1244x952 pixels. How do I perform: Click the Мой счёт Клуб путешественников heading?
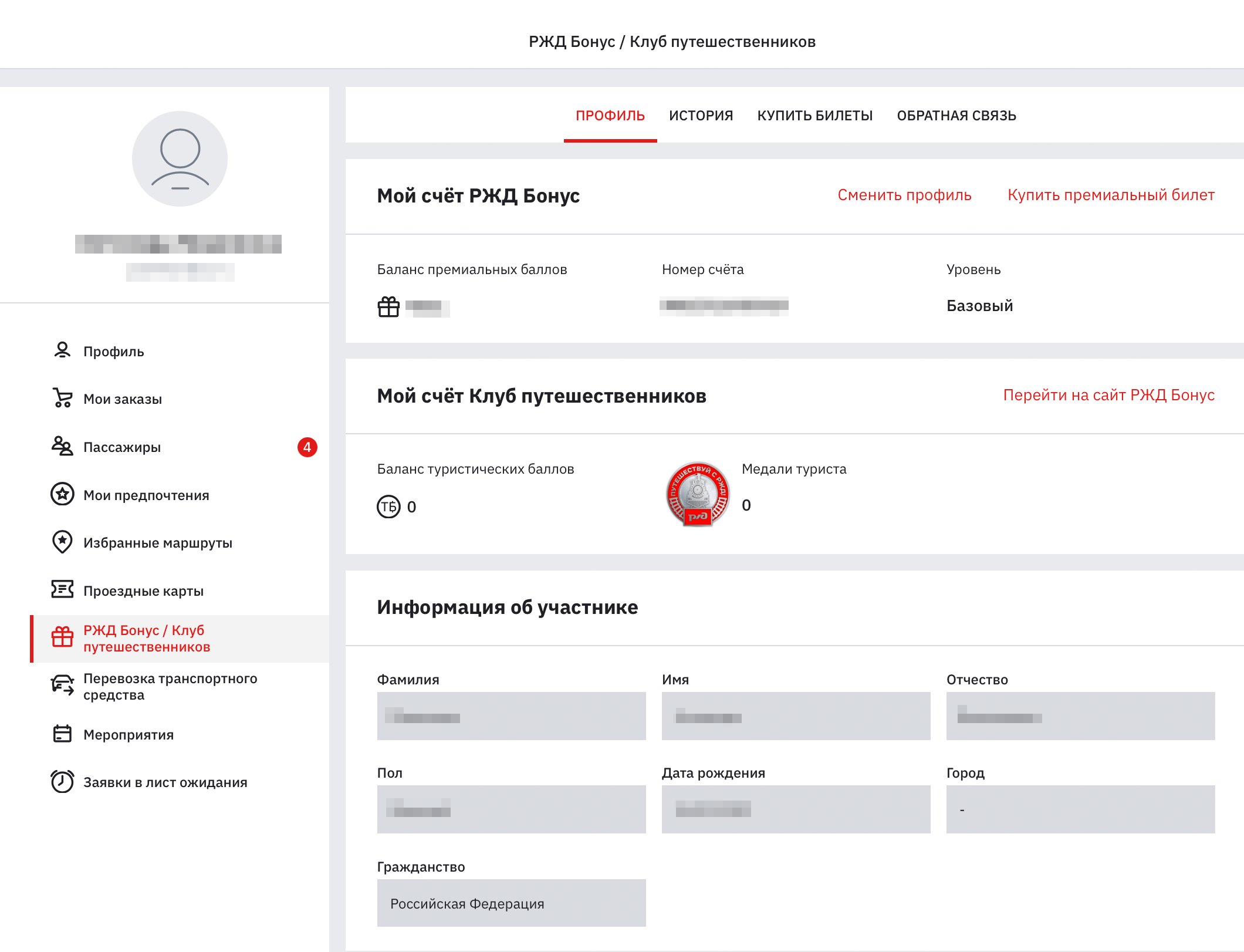(542, 396)
